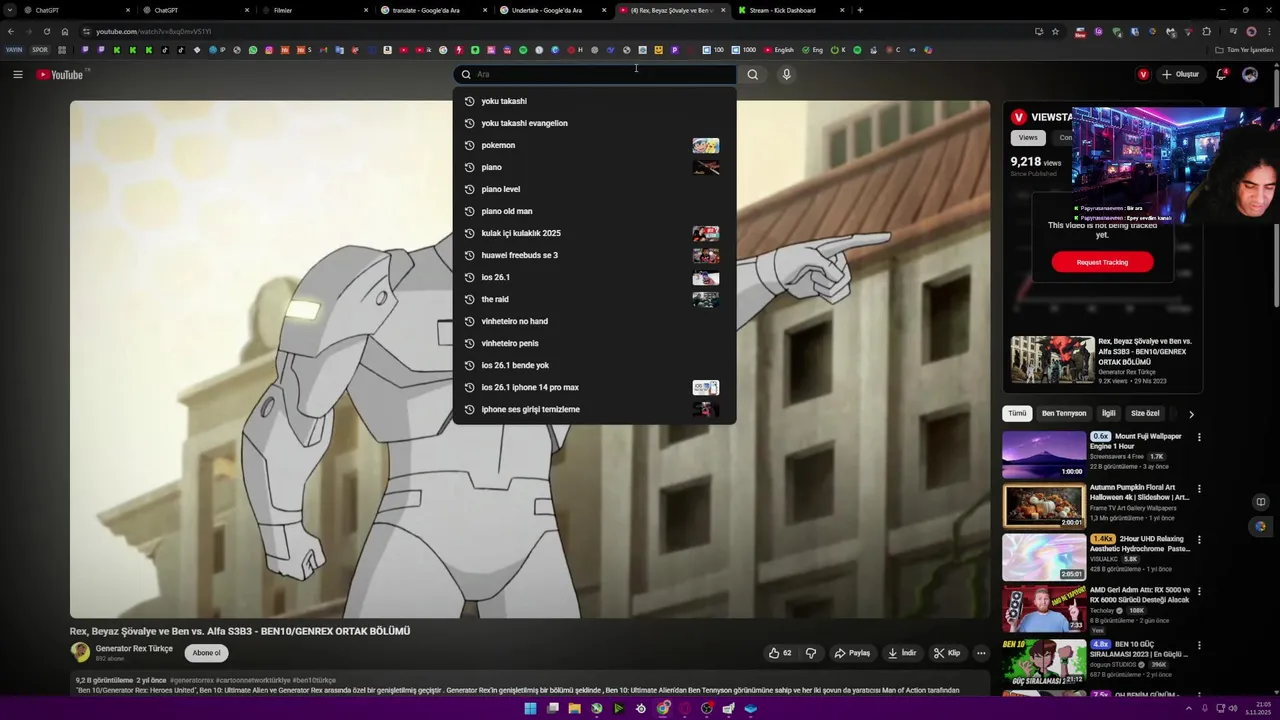Click Request Tracking button
Viewport: 1280px width, 720px height.
tap(1102, 262)
